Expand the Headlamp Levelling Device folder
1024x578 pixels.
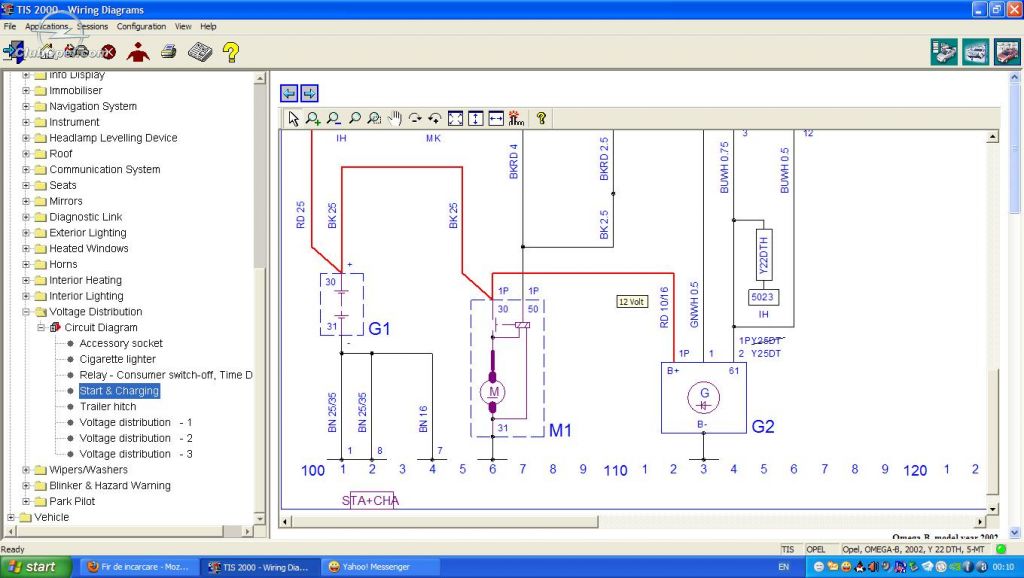(x=26, y=138)
